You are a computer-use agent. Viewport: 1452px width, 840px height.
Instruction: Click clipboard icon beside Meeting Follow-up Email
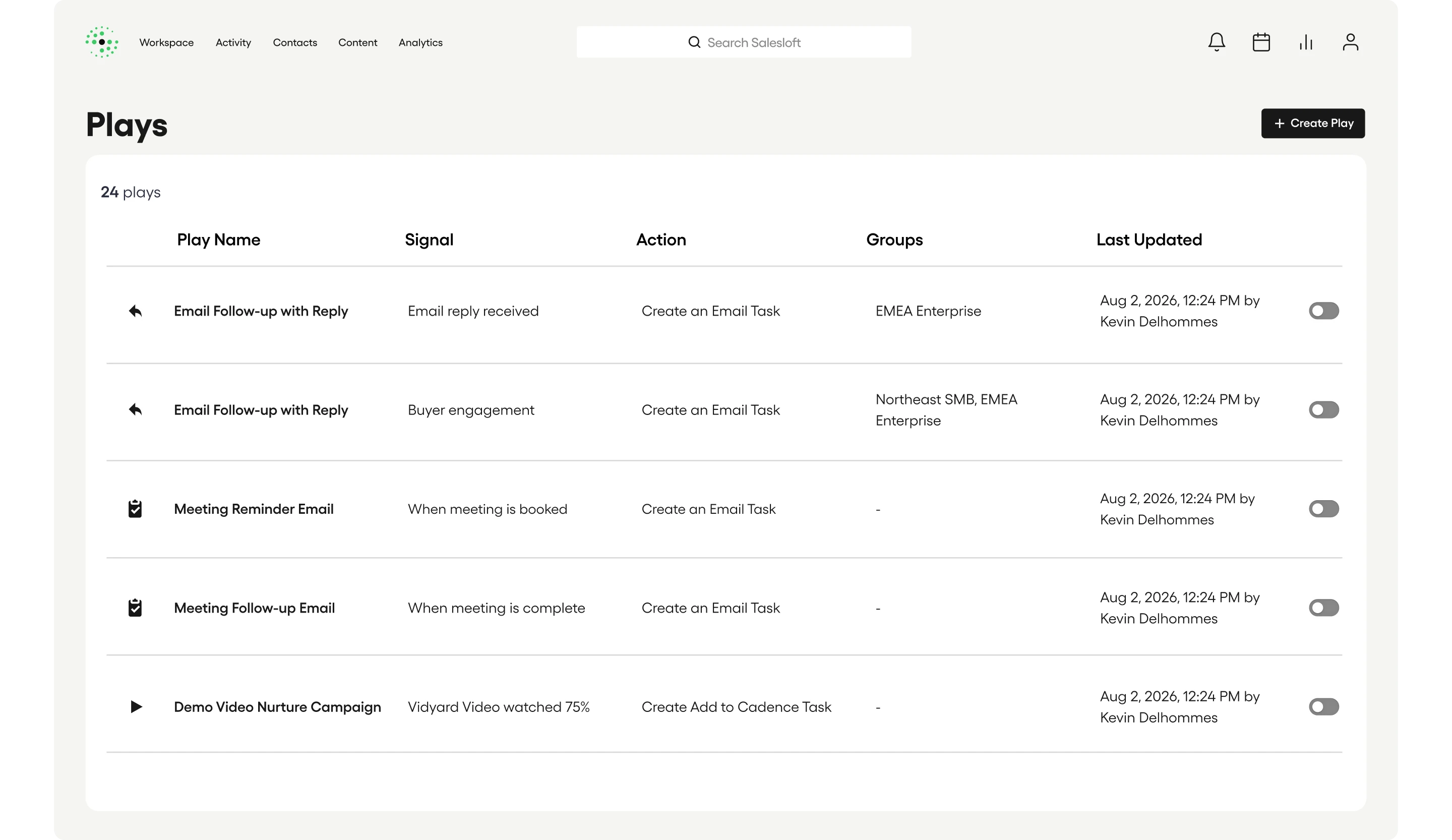[x=135, y=608]
